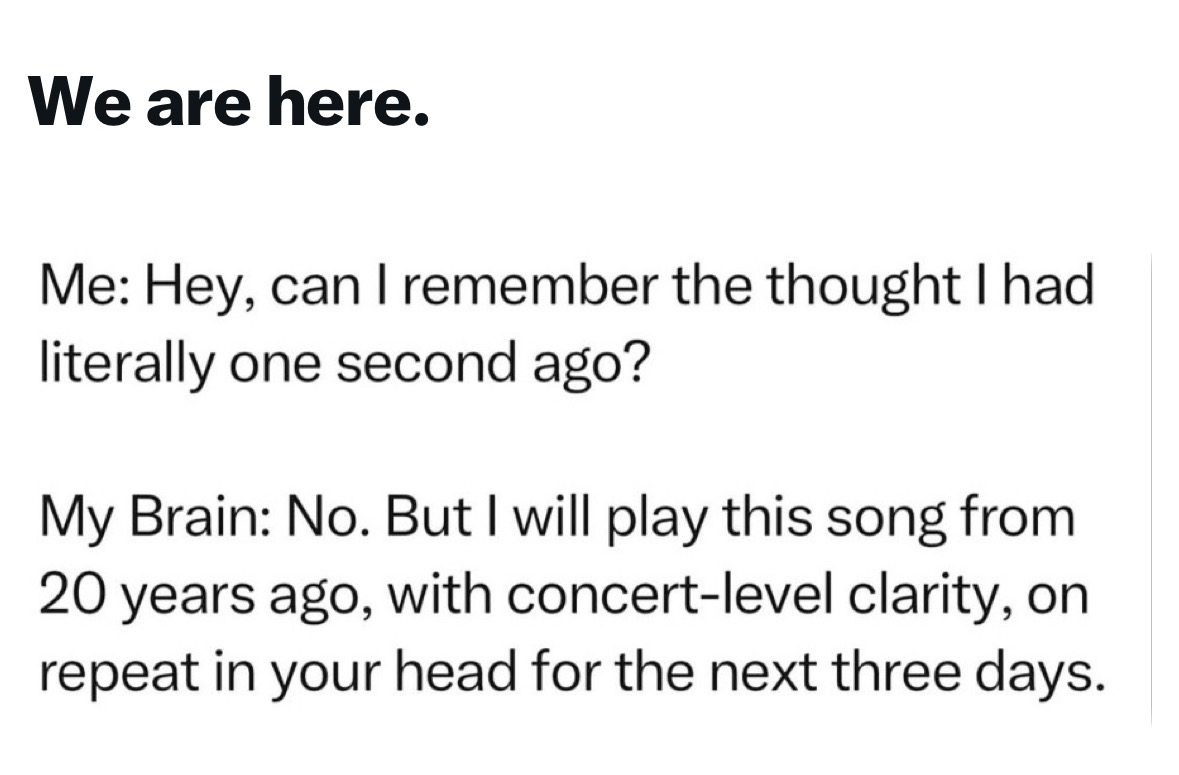
Task: Click the "We are here." heading
Action: 229,101
